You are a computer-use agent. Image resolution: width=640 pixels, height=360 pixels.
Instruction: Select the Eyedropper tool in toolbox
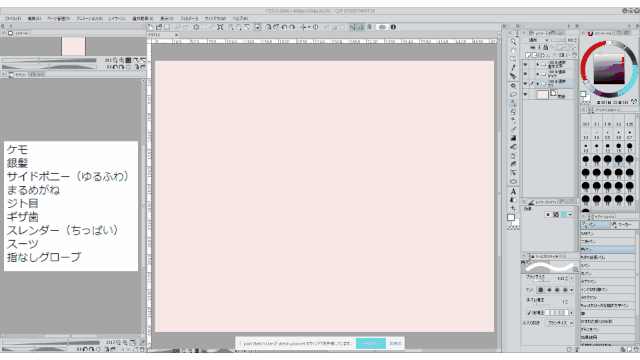coord(513,68)
